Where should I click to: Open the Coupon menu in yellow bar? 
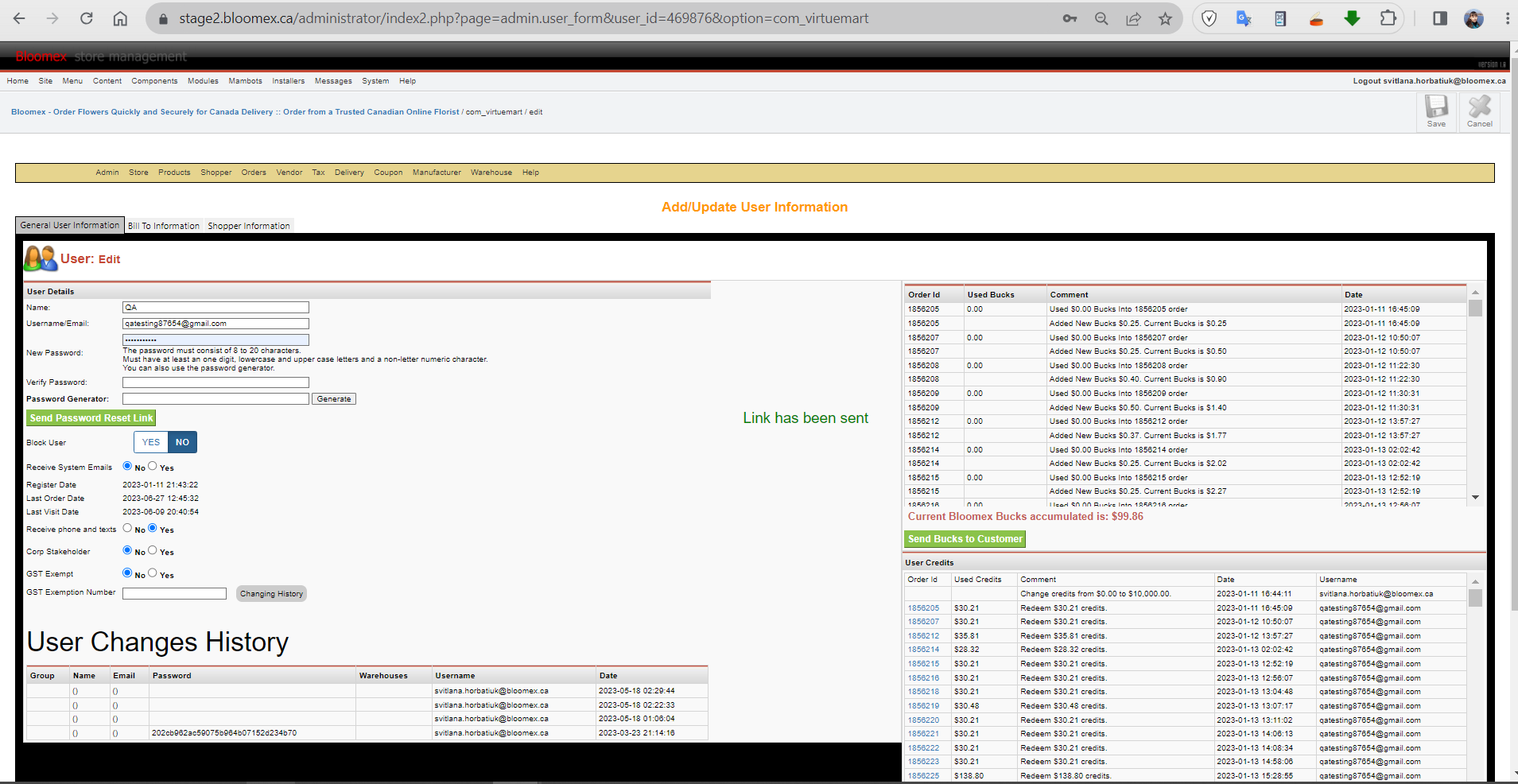[x=388, y=173]
